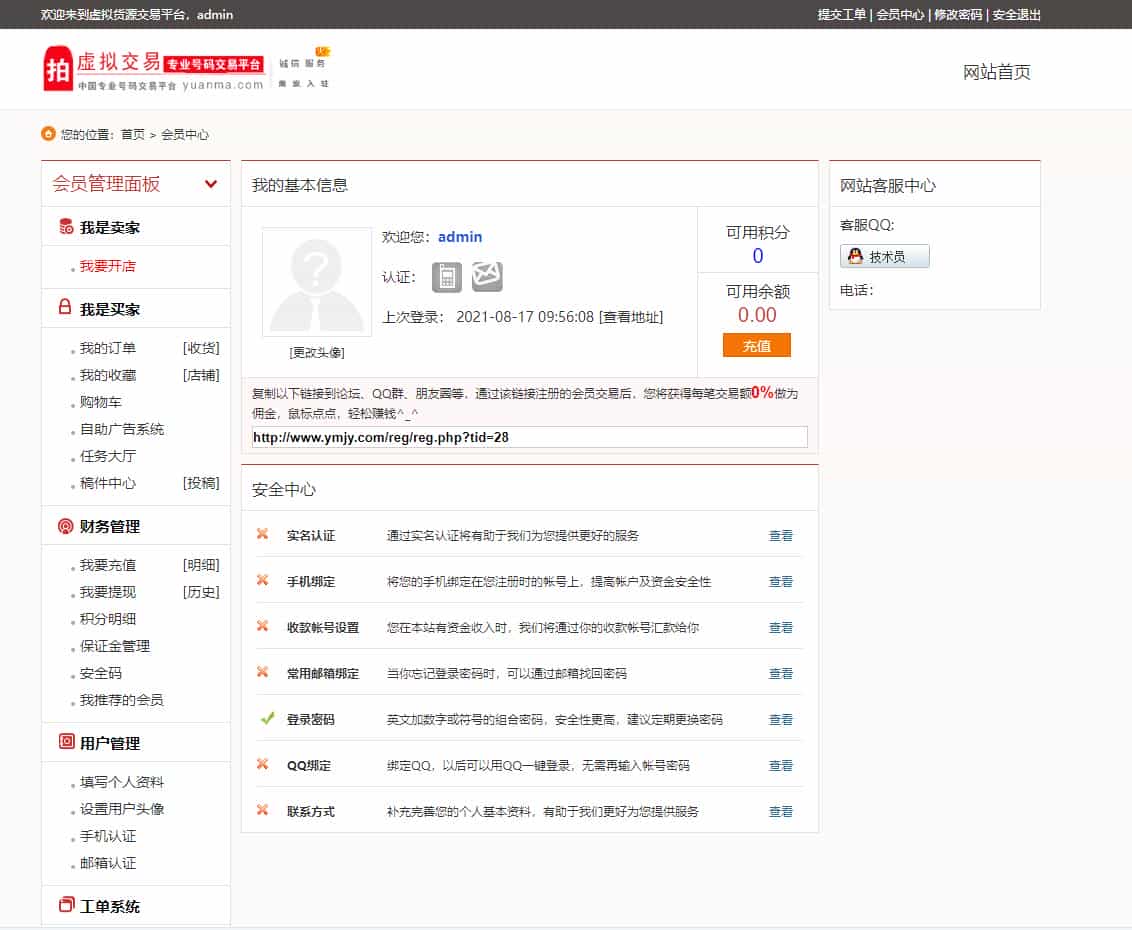Click the [收货] link

click(201, 348)
